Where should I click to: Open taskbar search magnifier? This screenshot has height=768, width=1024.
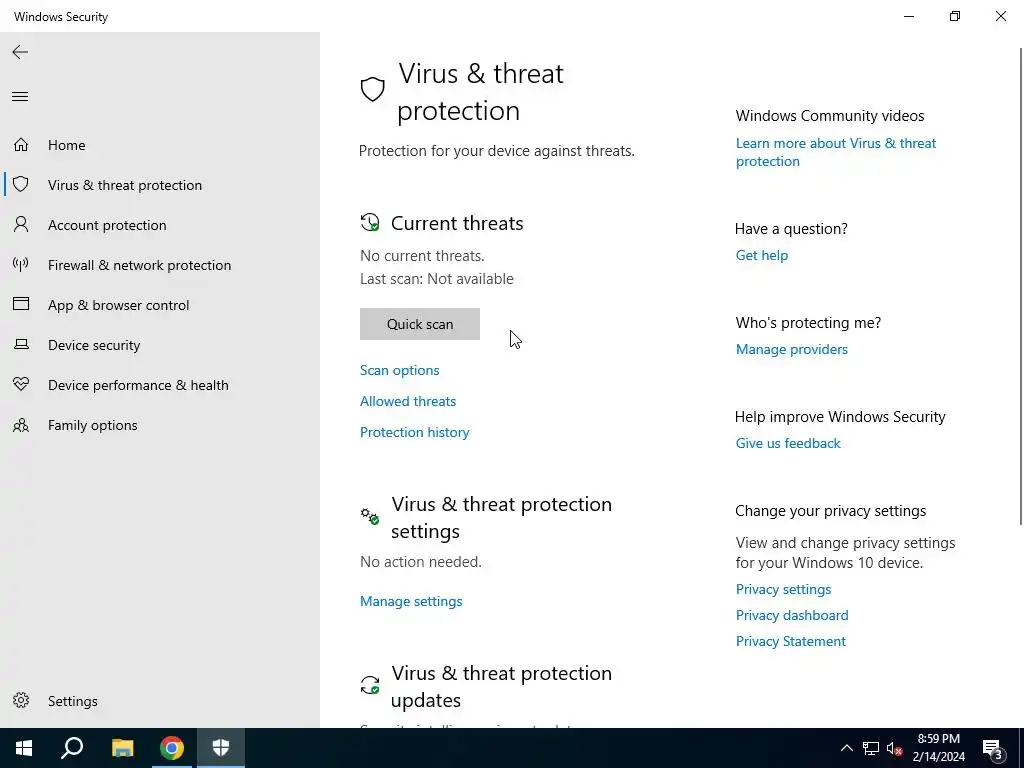(x=72, y=748)
